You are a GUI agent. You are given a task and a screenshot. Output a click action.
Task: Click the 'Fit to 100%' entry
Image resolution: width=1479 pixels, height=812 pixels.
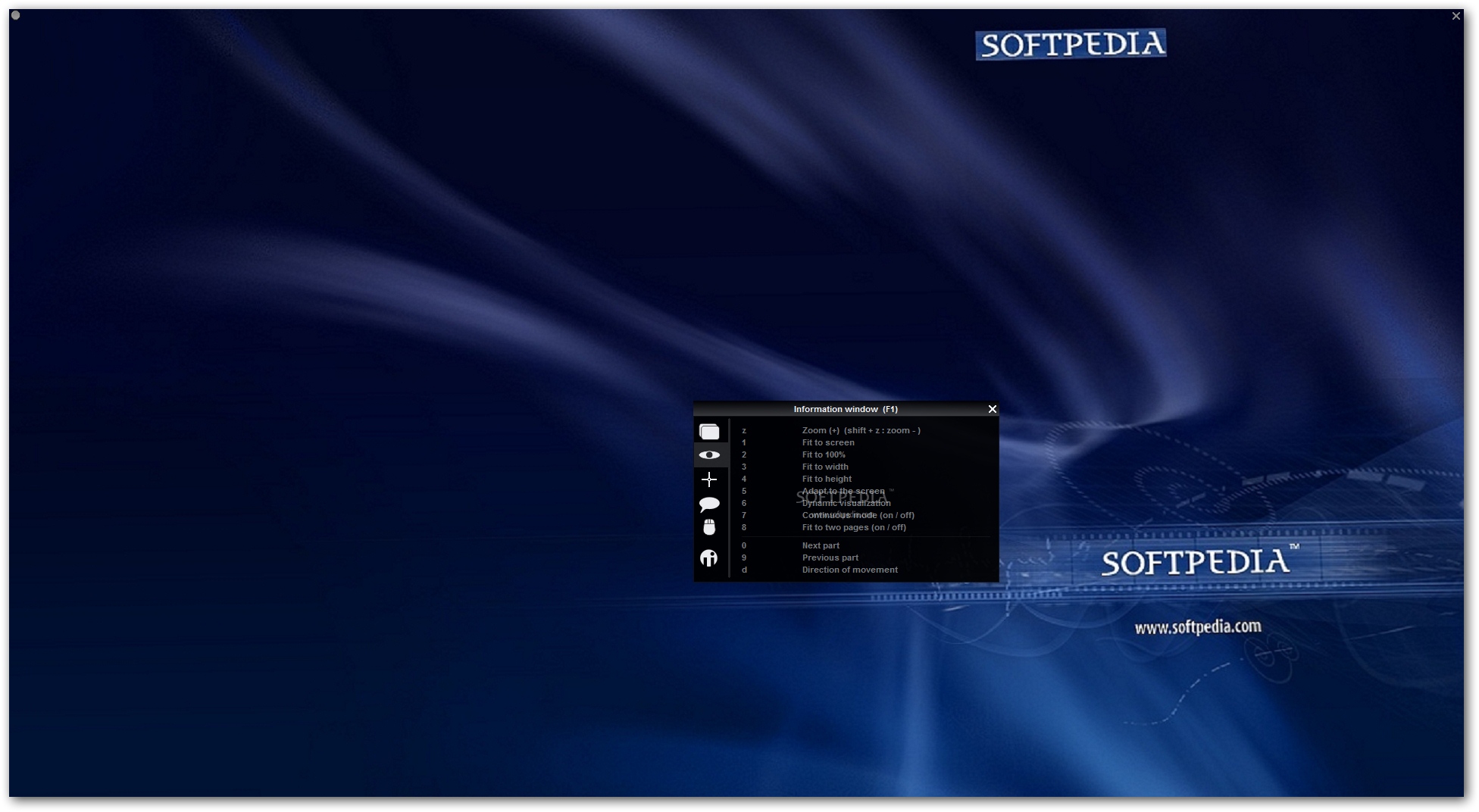click(x=824, y=454)
